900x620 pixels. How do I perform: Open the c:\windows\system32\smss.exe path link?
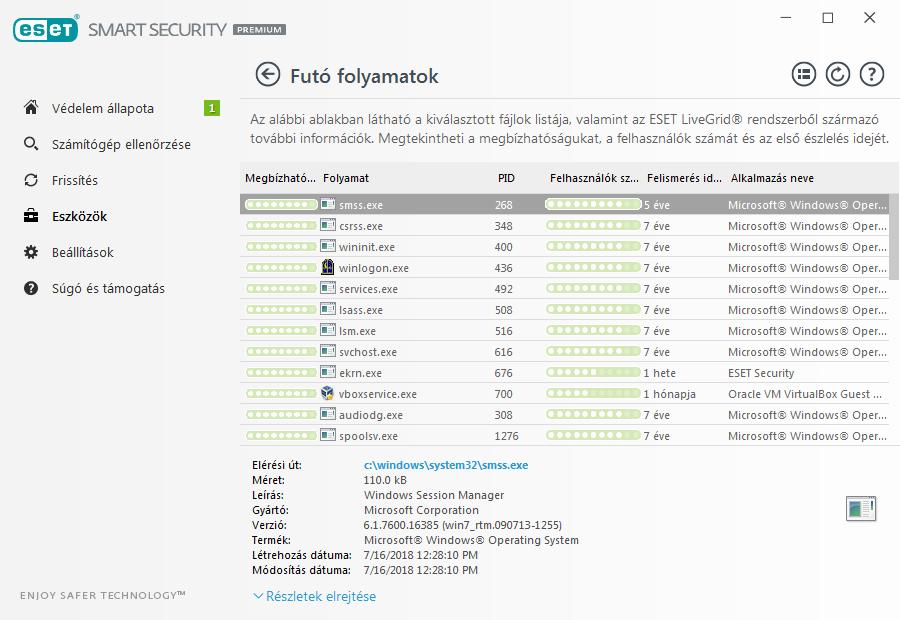pos(446,465)
